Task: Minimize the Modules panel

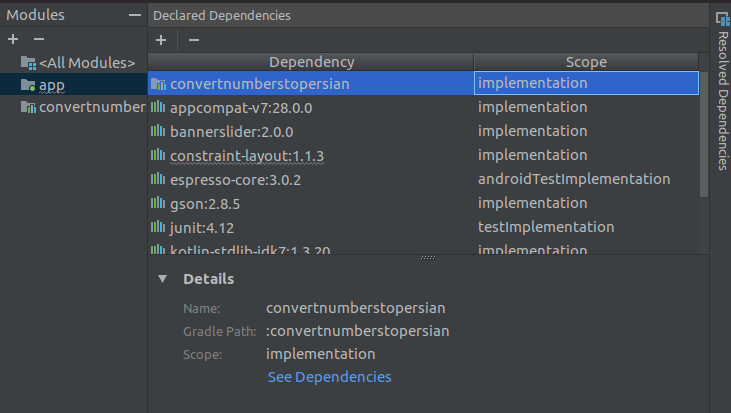Action: [135, 15]
